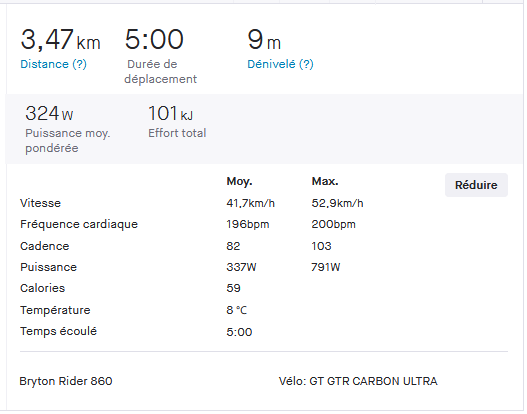Click the Calories row label

tap(43, 289)
